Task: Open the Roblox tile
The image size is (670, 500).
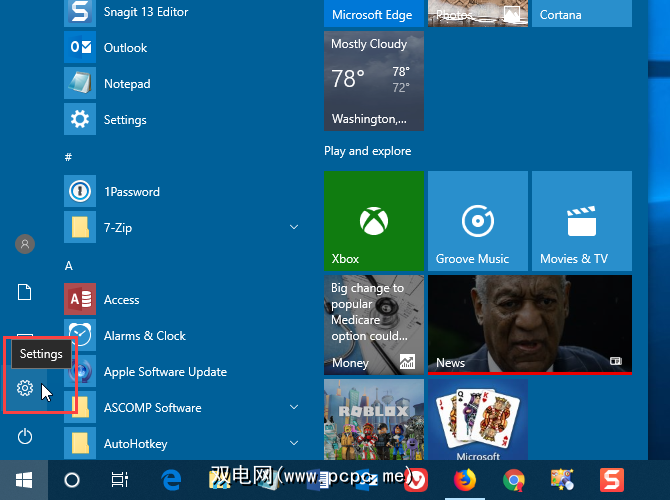Action: click(x=374, y=420)
